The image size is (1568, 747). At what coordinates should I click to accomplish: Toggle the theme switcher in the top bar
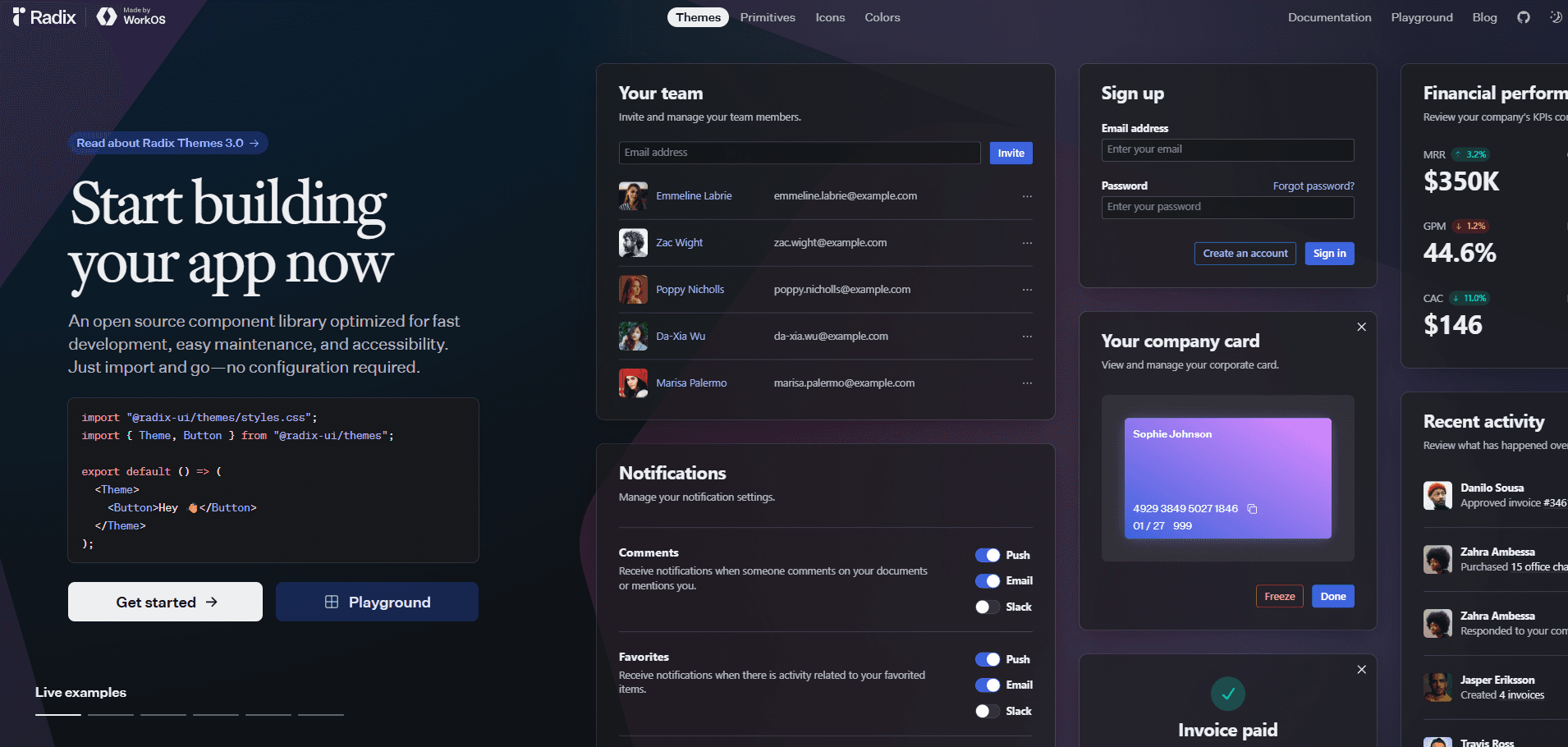(x=1557, y=16)
